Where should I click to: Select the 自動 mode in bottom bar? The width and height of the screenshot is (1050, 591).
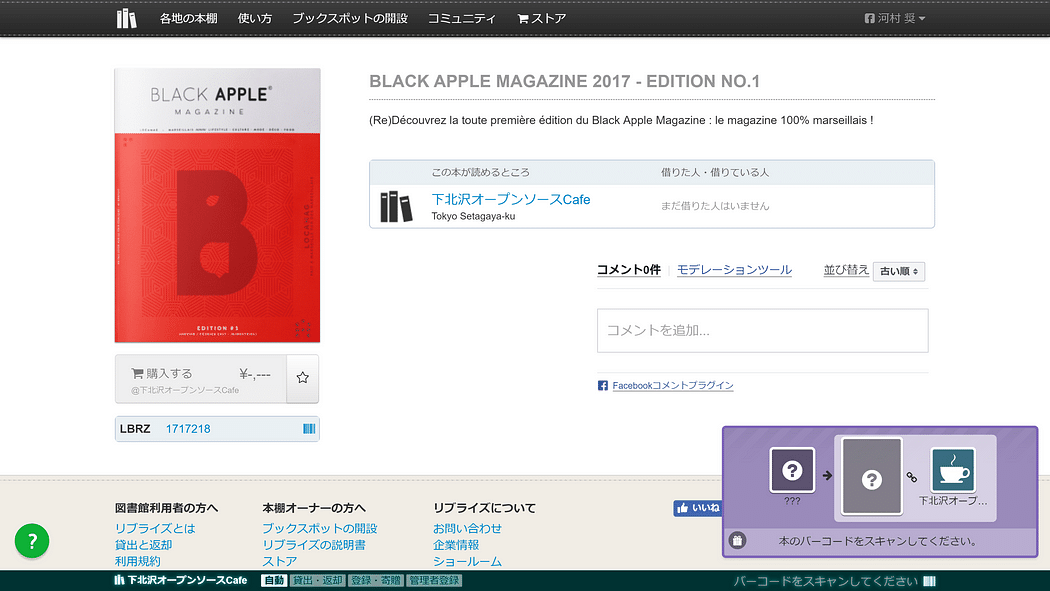(274, 580)
